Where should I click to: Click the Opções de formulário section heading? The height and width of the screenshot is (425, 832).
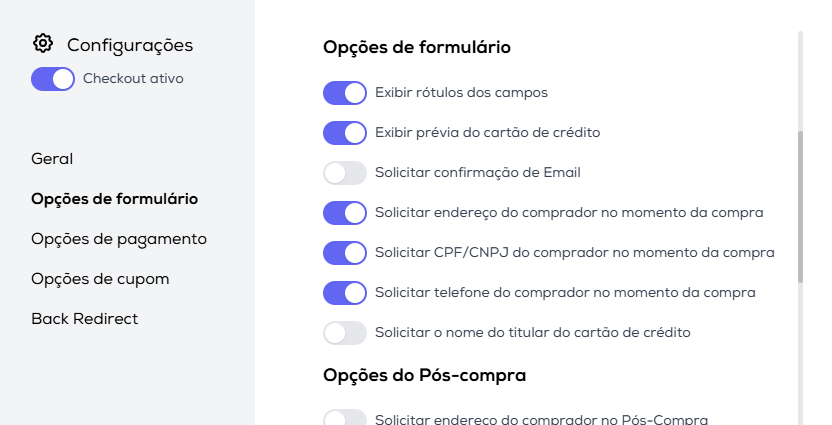coord(417,47)
